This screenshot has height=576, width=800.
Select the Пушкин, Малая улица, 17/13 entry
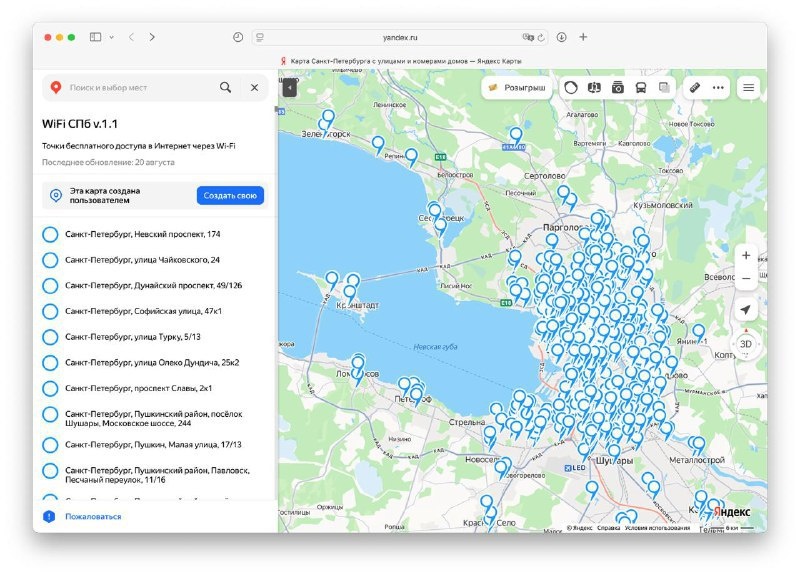point(153,444)
